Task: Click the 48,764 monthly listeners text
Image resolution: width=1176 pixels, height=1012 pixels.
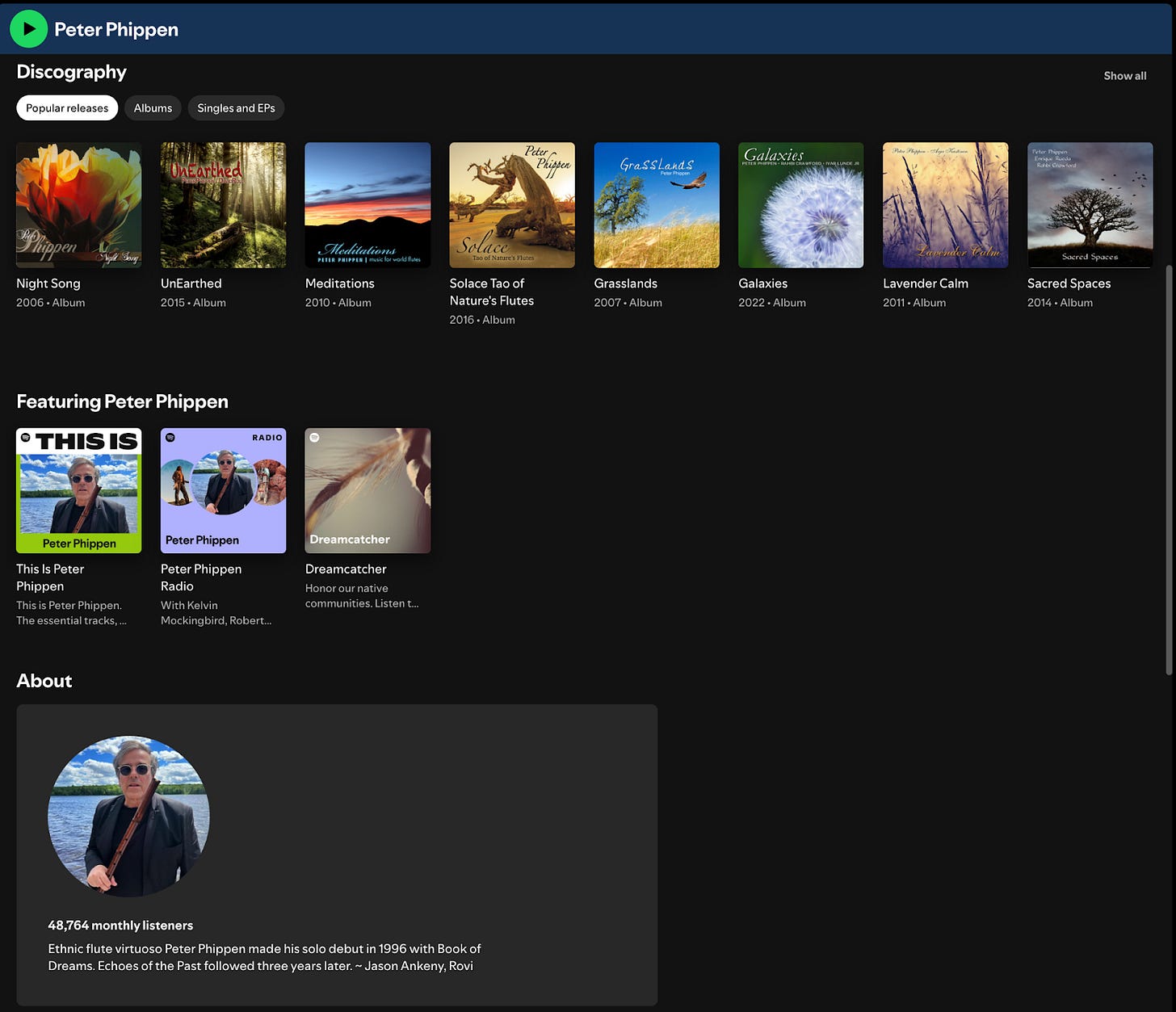Action: [x=120, y=926]
